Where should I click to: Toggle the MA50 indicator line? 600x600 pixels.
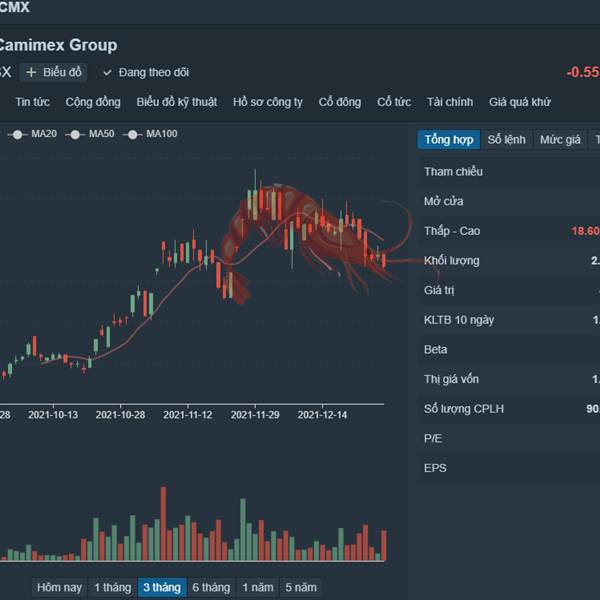(90, 134)
